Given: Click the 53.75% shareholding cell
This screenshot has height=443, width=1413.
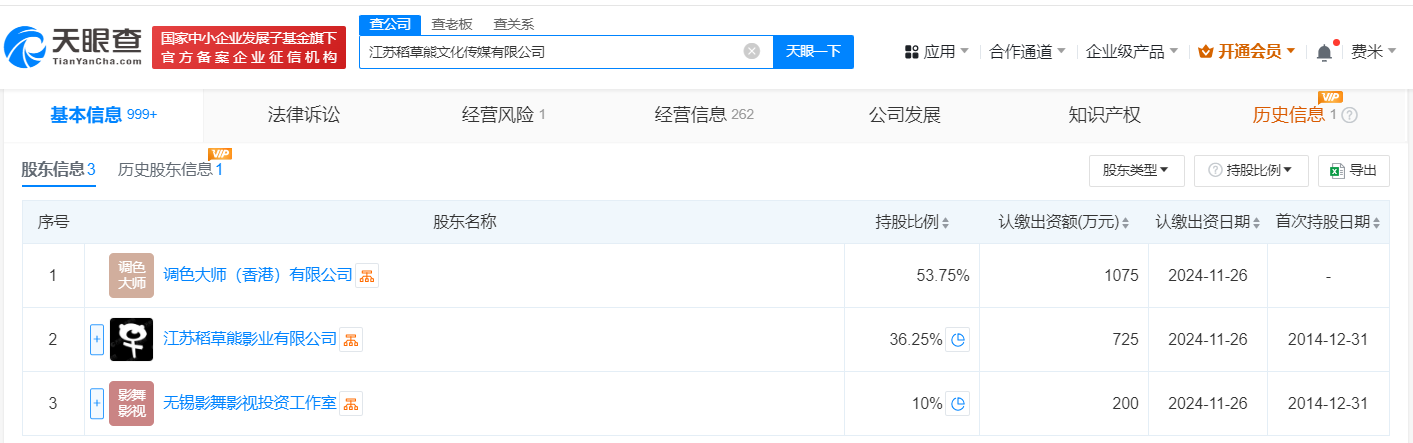Looking at the screenshot, I should pos(912,276).
